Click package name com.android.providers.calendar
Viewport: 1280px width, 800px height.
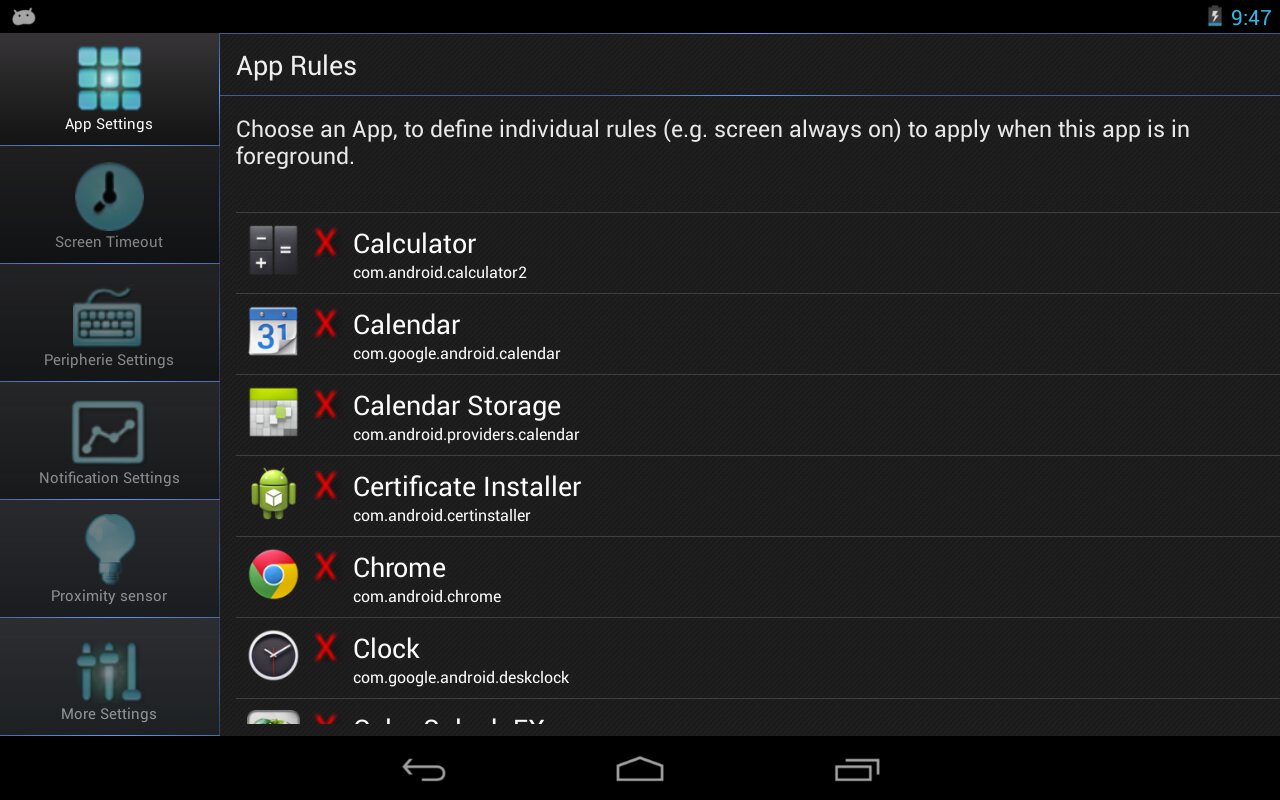click(x=466, y=435)
